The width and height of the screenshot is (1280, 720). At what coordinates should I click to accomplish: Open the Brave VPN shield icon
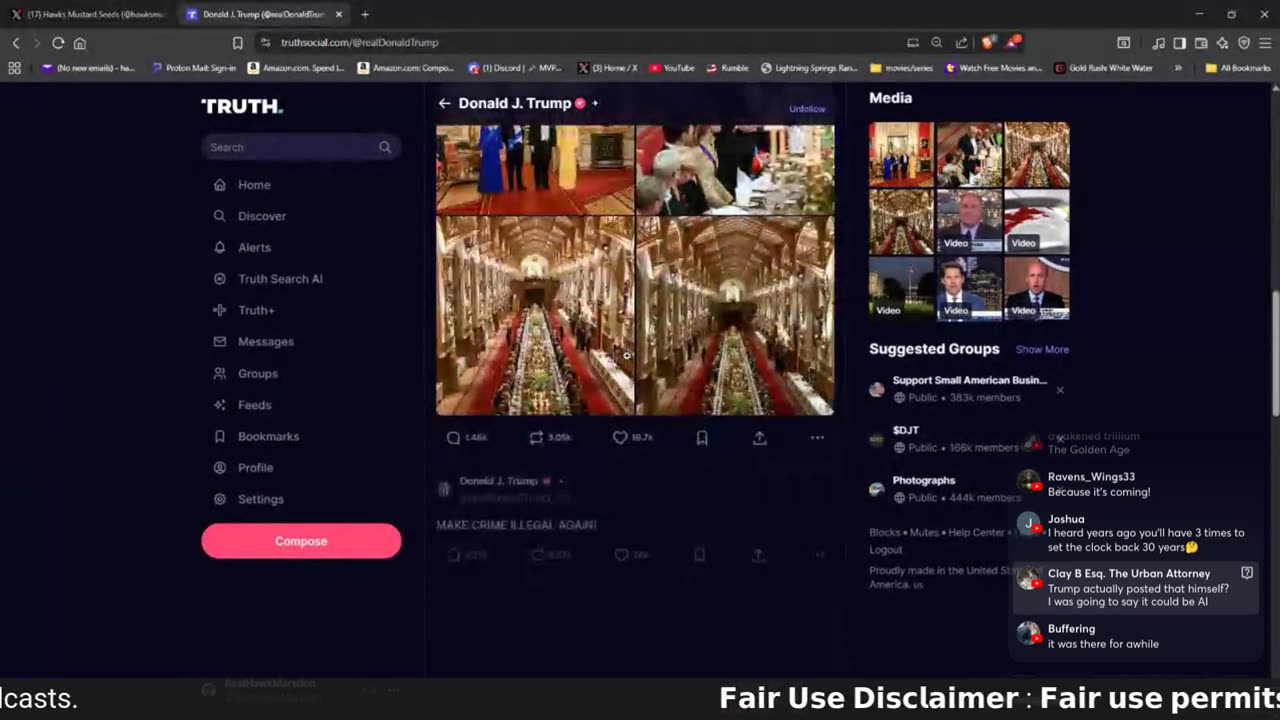pyautogui.click(x=1244, y=43)
